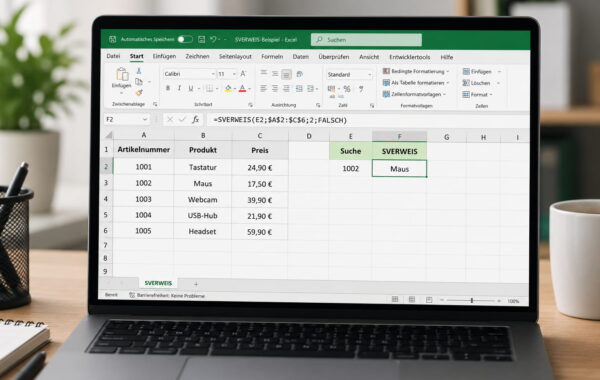Select the format painter brush icon
This screenshot has width=600, height=380.
[x=139, y=92]
